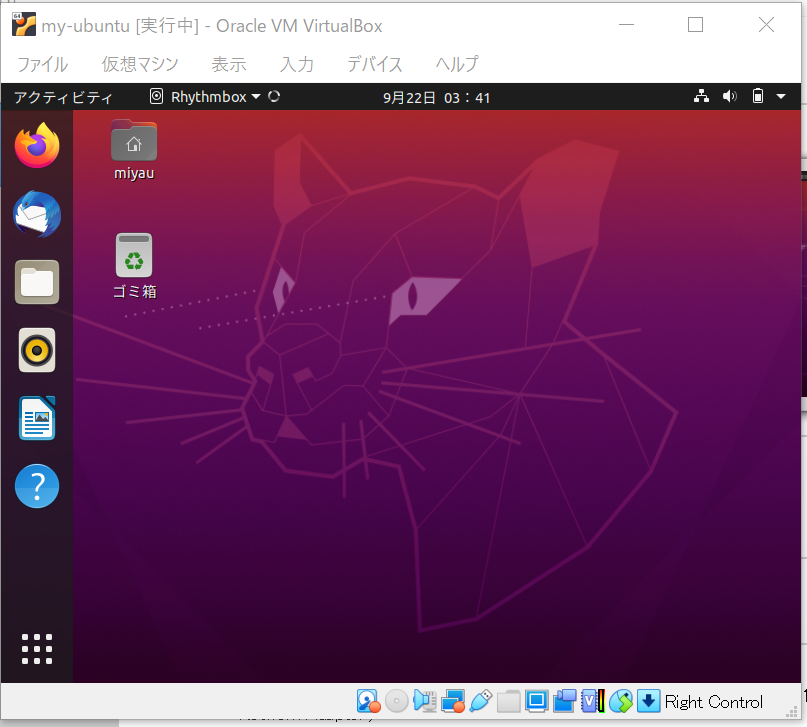Click the Right Control host key label
This screenshot has height=727, width=807.
click(x=713, y=702)
